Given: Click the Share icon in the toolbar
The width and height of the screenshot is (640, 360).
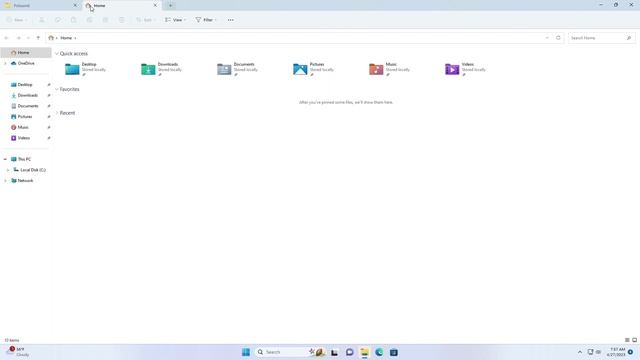Looking at the screenshot, I should click(x=105, y=20).
